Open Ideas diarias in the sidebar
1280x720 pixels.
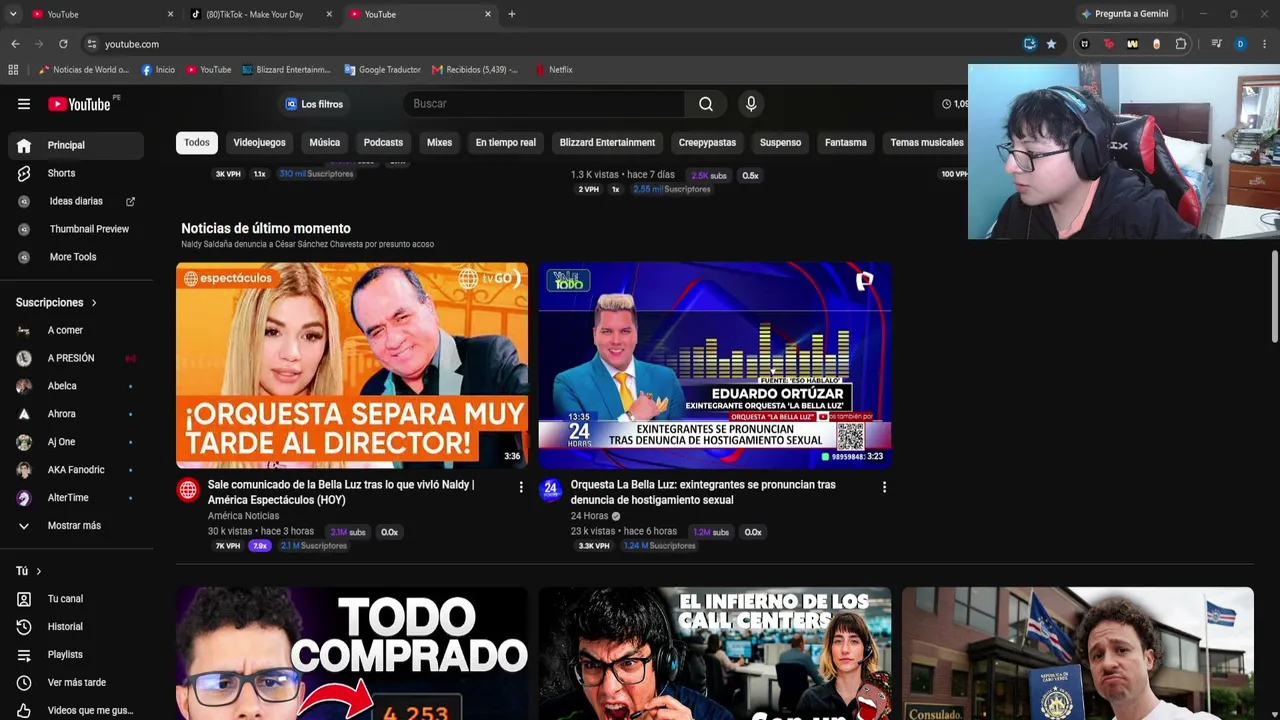(x=76, y=201)
